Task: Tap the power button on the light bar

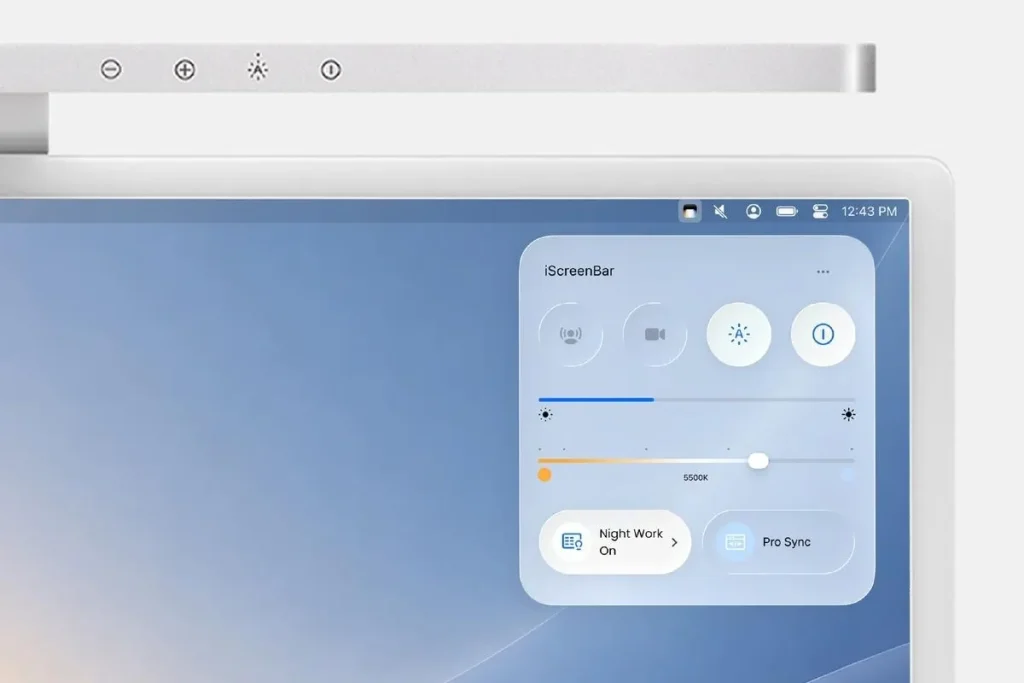Action: click(330, 69)
